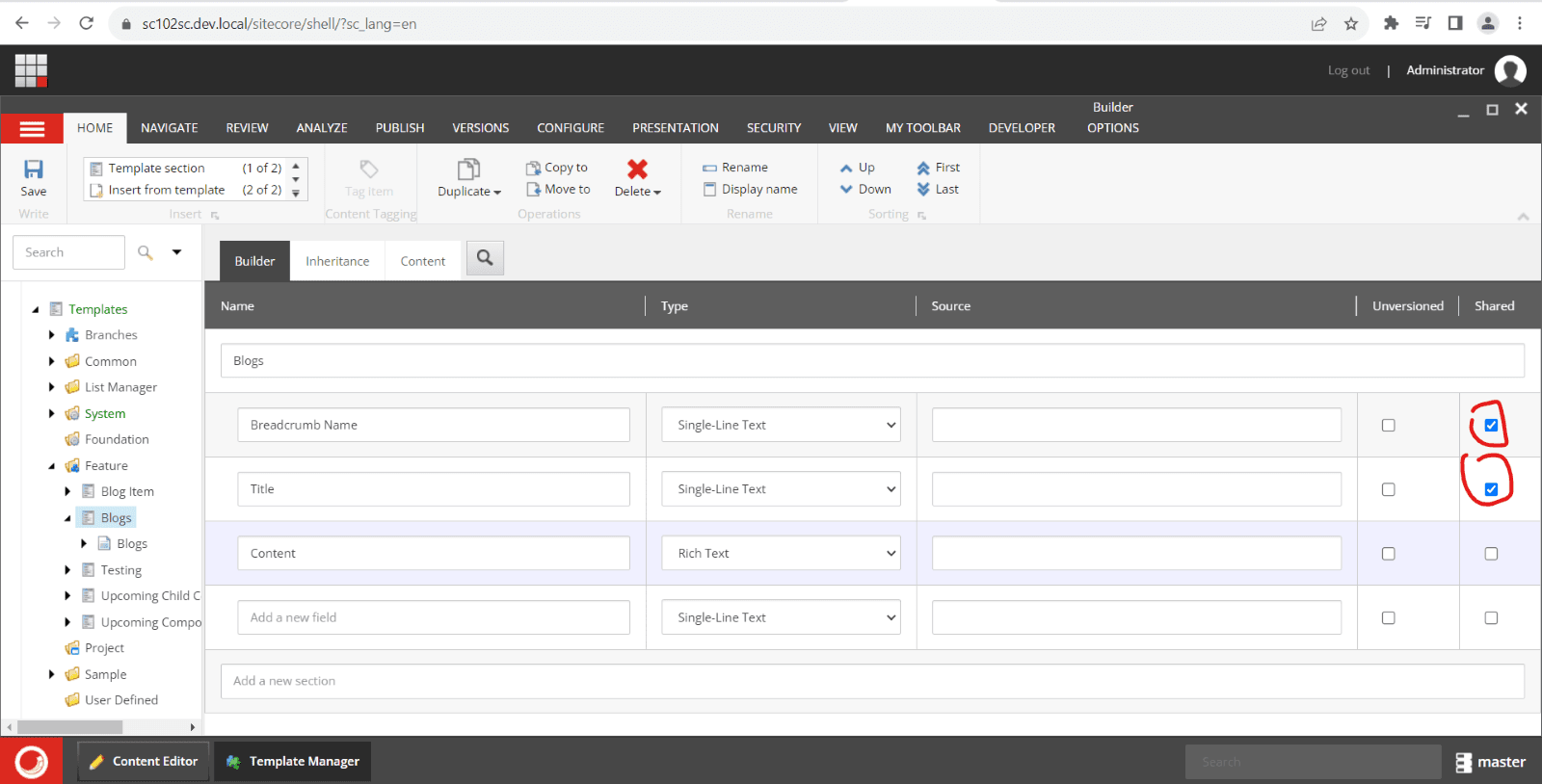The image size is (1542, 784).
Task: Click the Add a new field input
Action: click(x=434, y=617)
